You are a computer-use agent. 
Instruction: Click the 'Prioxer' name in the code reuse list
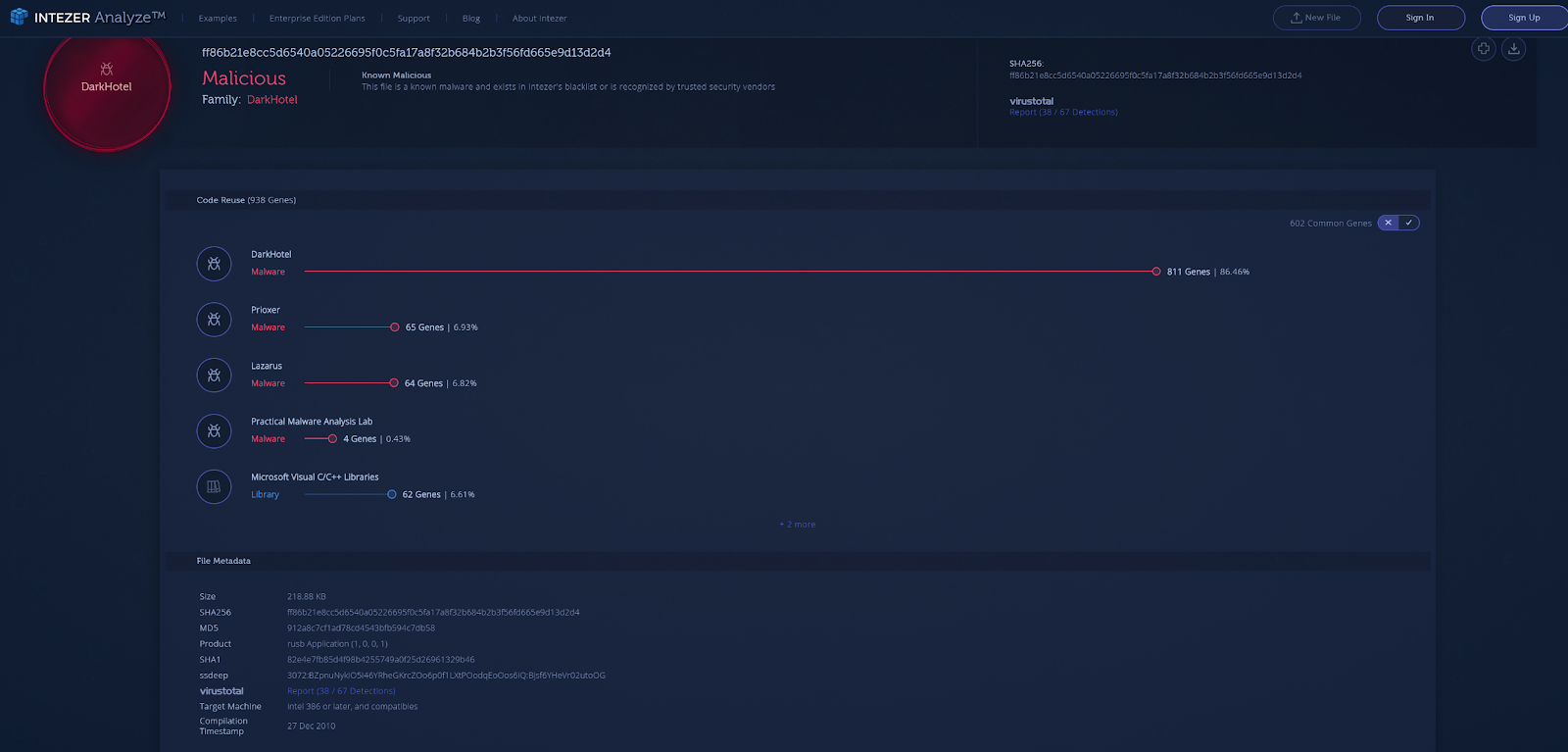click(266, 310)
